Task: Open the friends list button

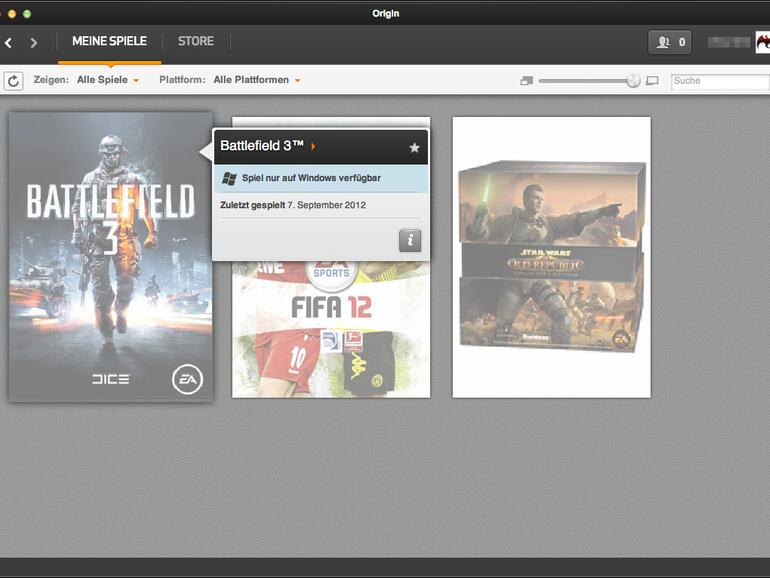Action: tap(670, 42)
